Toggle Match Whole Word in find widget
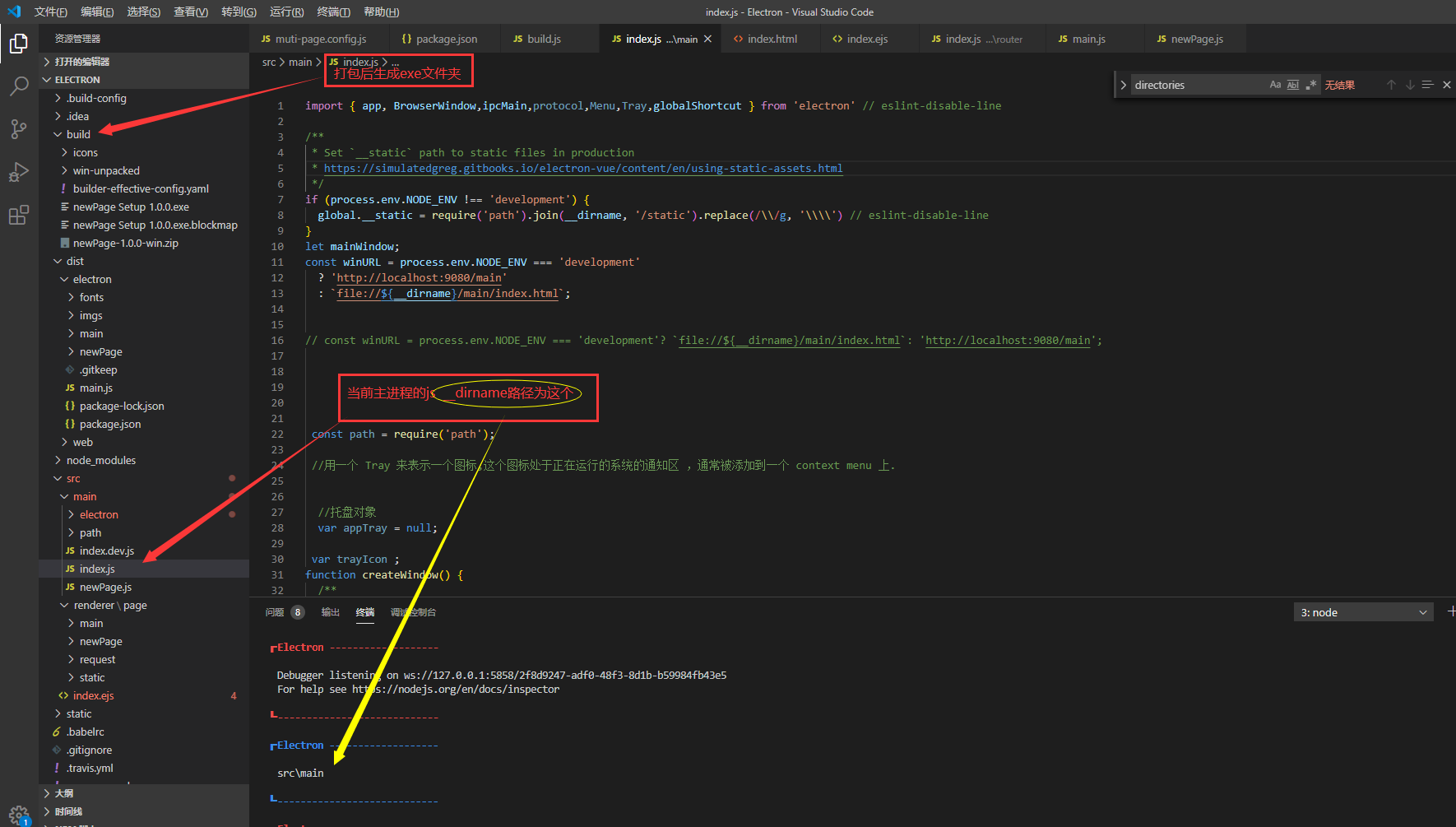The width and height of the screenshot is (1456, 827). coord(1293,85)
